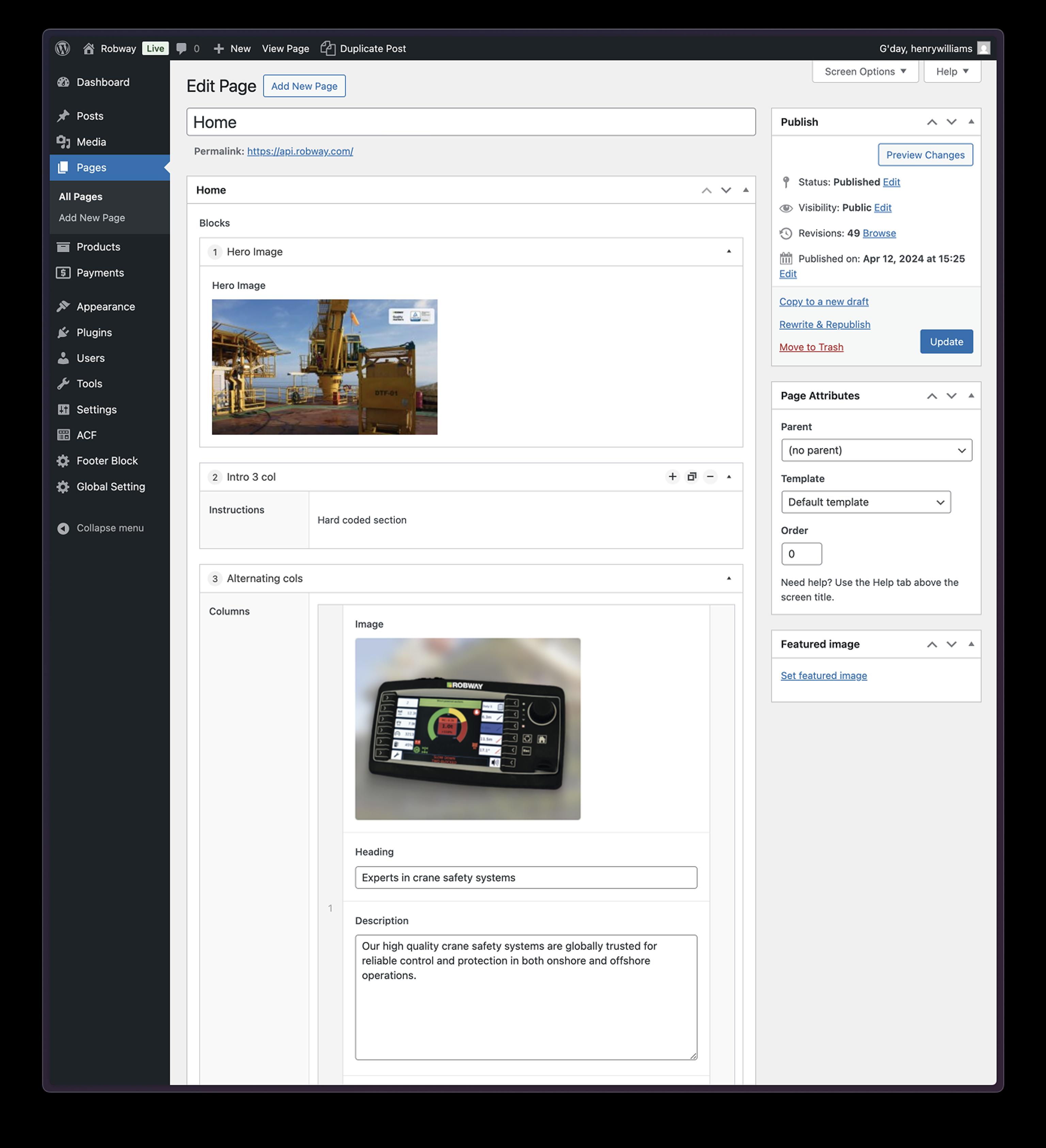Image resolution: width=1046 pixels, height=1148 pixels.
Task: Remove the Intro 3 col layout with the minus icon
Action: (710, 477)
